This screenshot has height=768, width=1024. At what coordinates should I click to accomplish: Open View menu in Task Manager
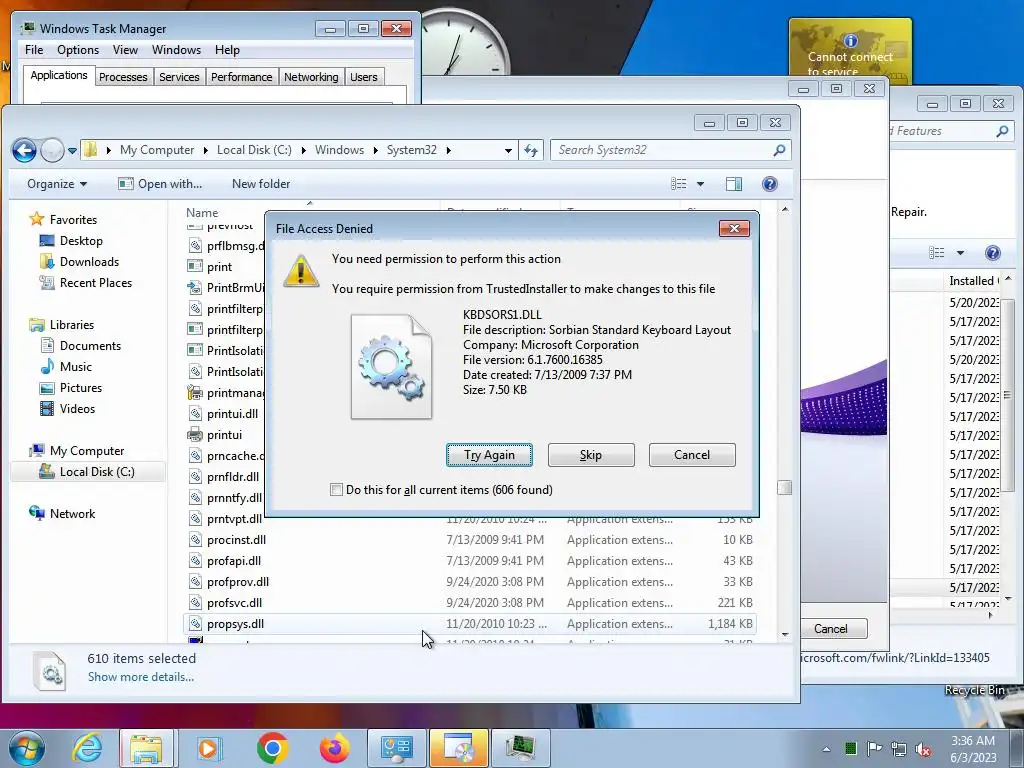[x=125, y=50]
